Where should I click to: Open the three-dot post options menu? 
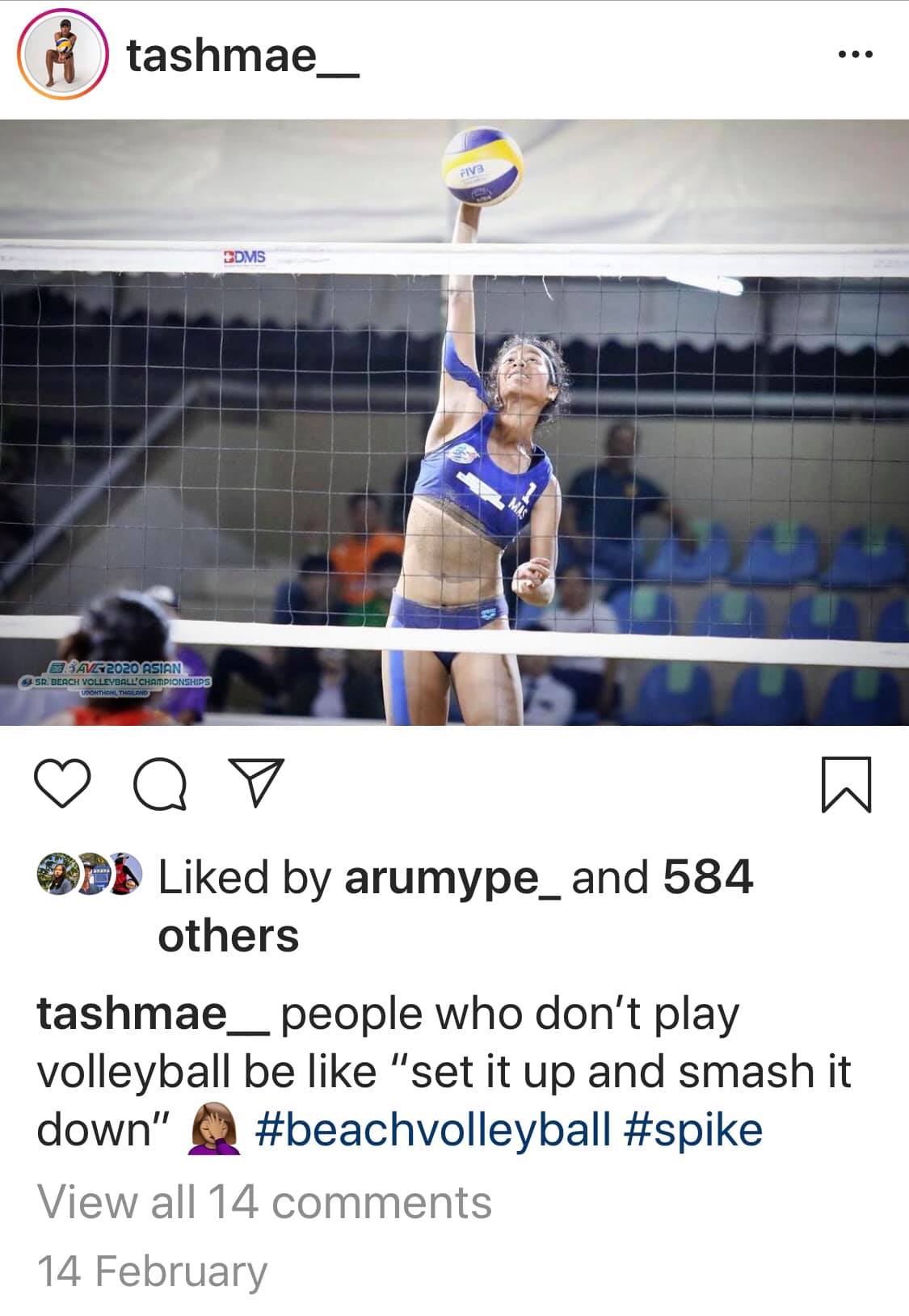(x=856, y=55)
